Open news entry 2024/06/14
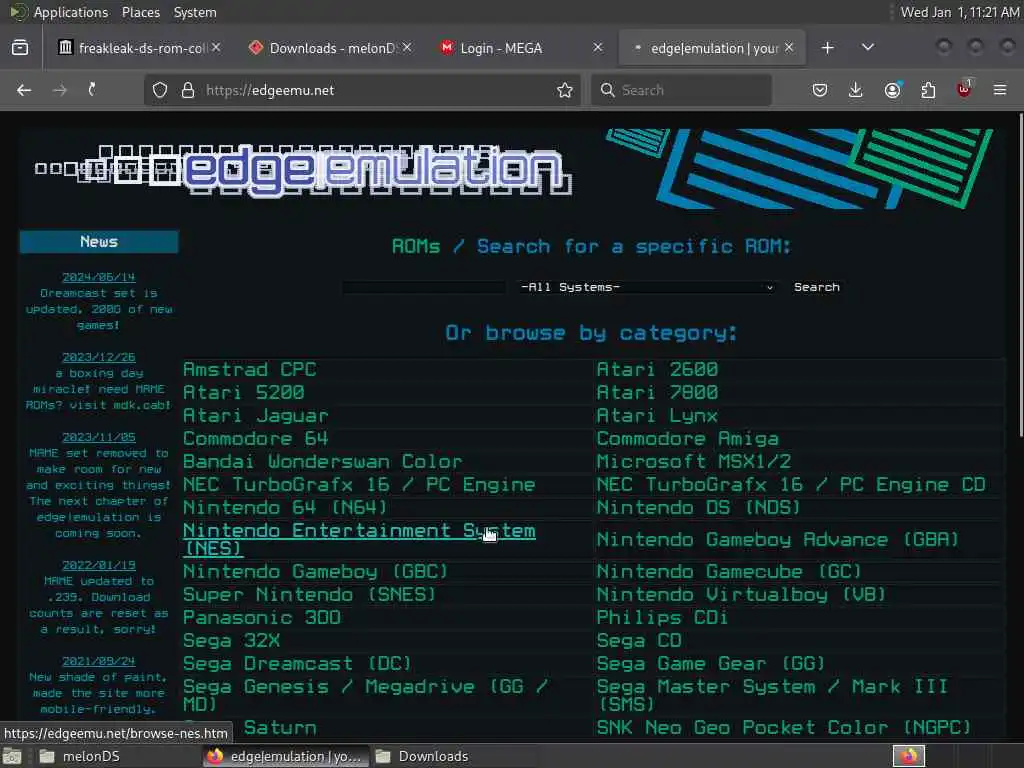 click(x=99, y=277)
